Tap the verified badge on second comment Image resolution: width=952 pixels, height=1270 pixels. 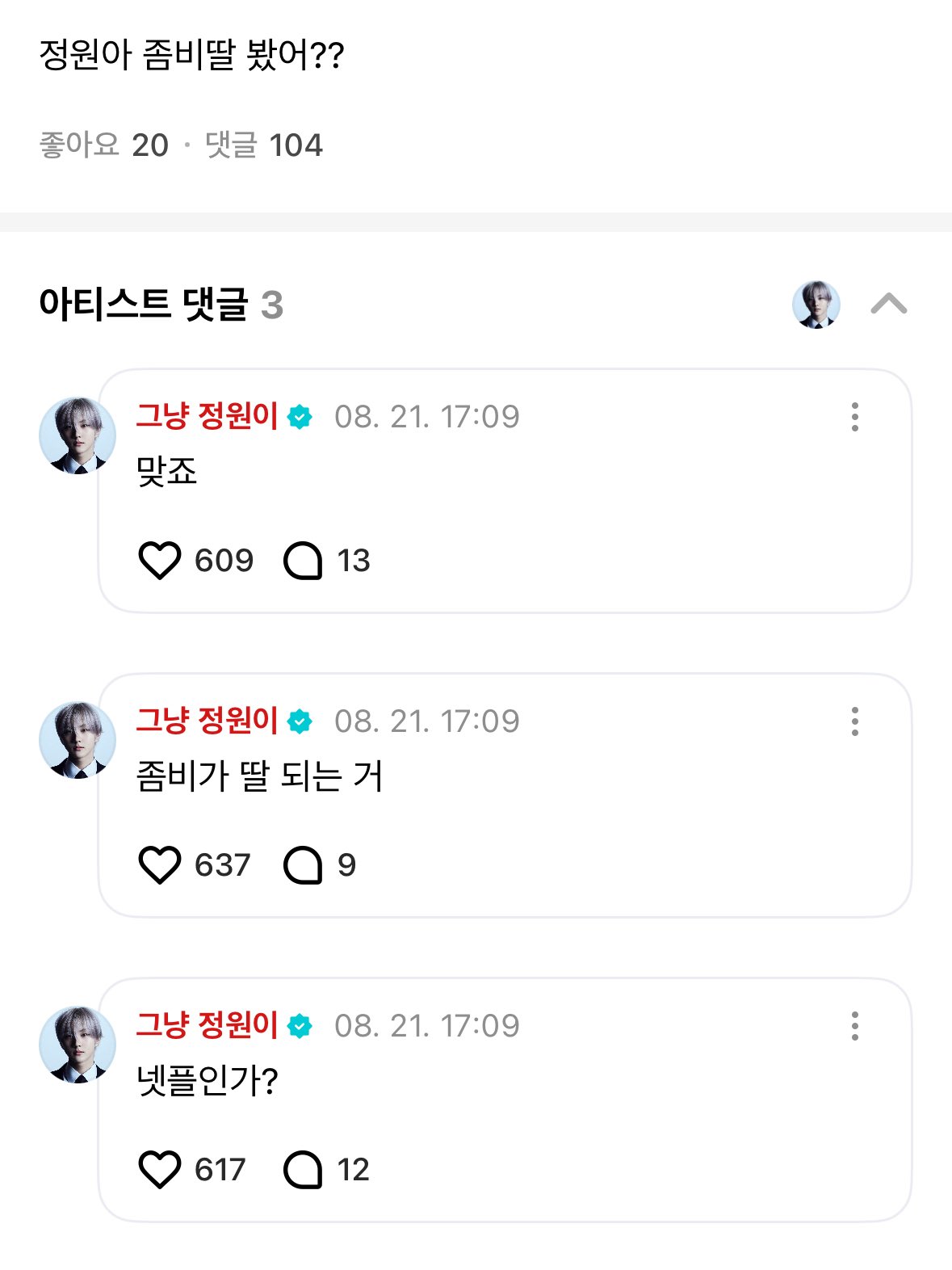(x=300, y=721)
